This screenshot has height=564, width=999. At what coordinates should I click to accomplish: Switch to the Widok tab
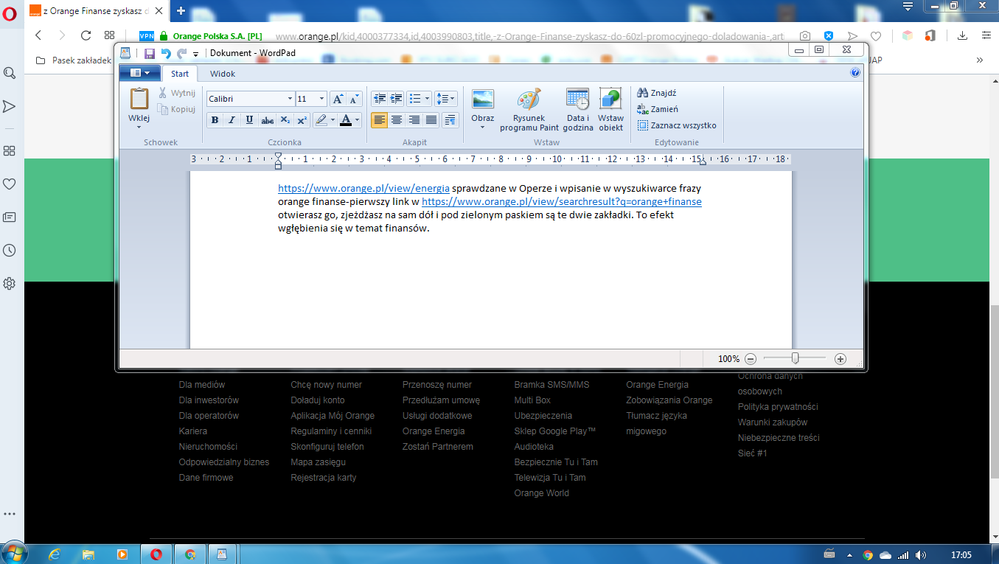[222, 74]
